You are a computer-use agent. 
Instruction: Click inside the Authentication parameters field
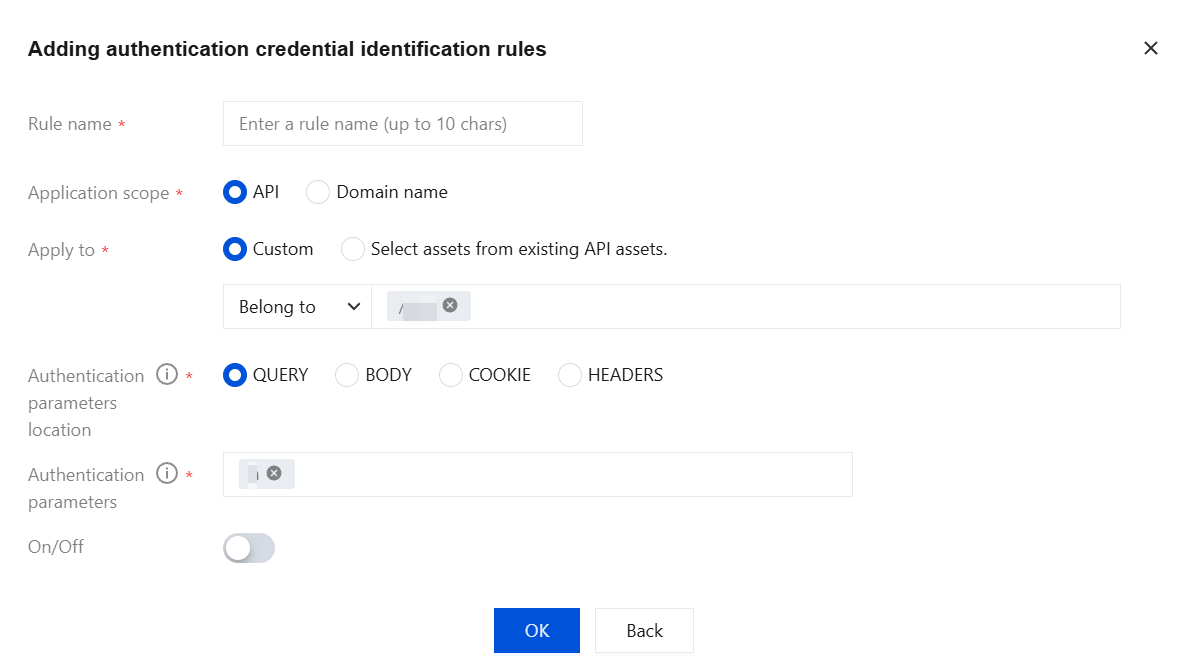(x=570, y=474)
